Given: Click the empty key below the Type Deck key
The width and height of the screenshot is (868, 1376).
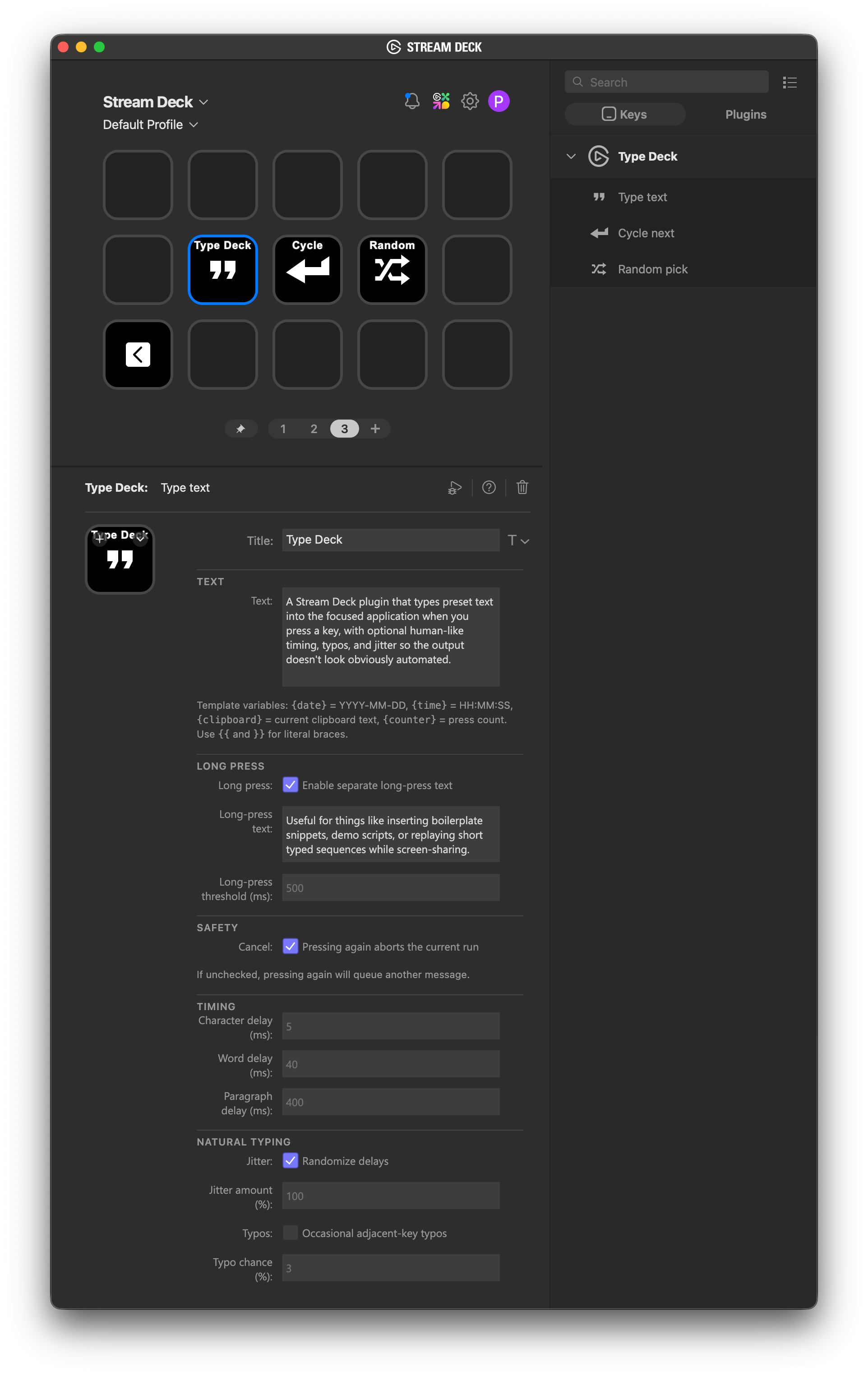Looking at the screenshot, I should pos(223,354).
